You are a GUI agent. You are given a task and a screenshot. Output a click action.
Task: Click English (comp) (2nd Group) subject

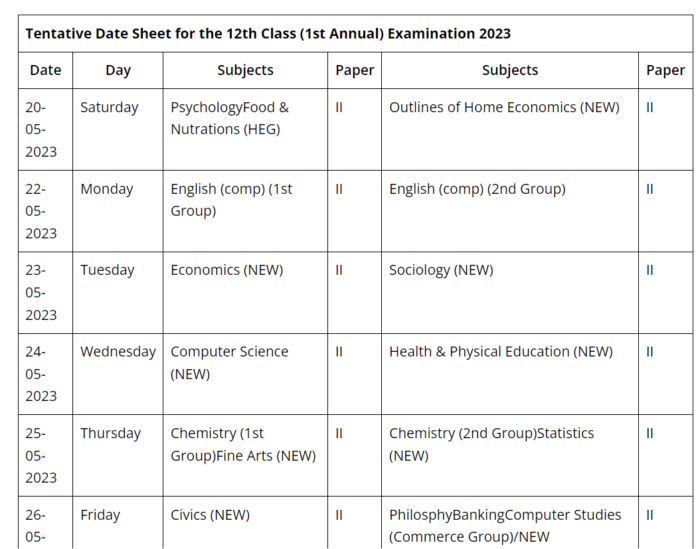pos(477,189)
